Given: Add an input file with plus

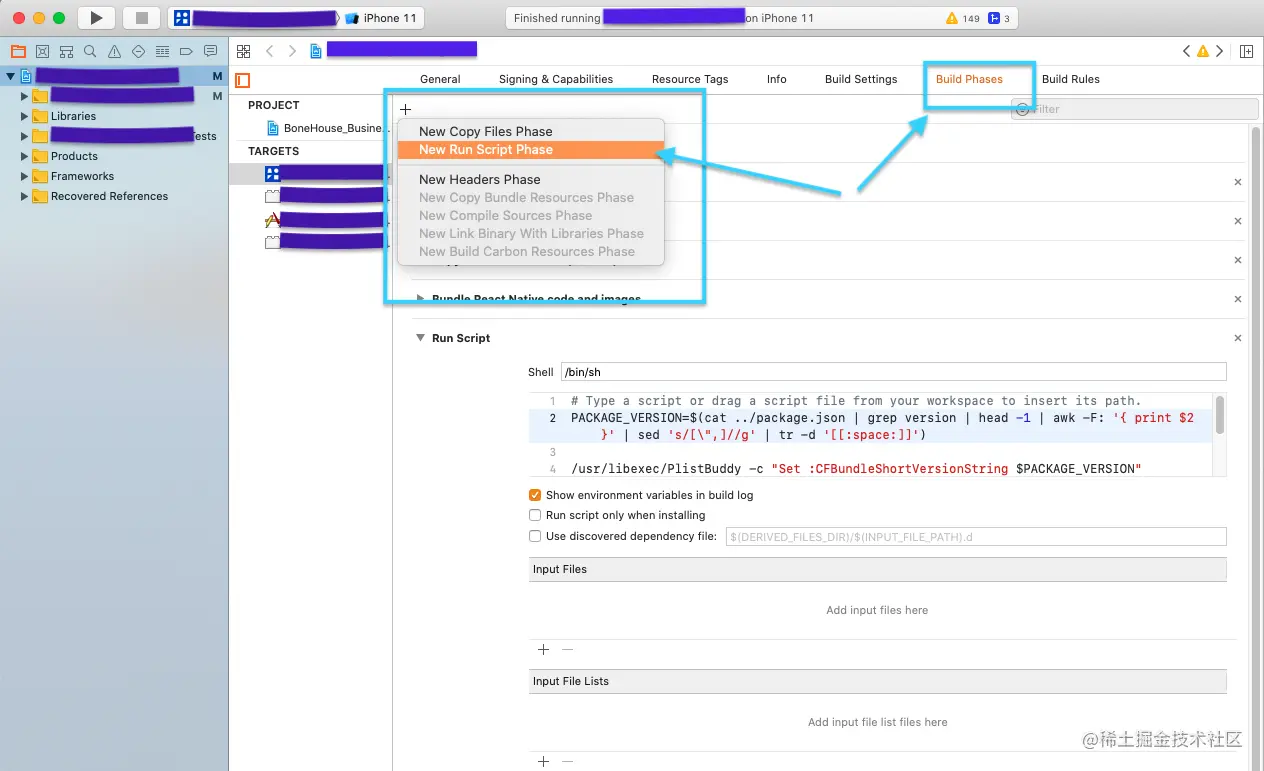Looking at the screenshot, I should (543, 649).
